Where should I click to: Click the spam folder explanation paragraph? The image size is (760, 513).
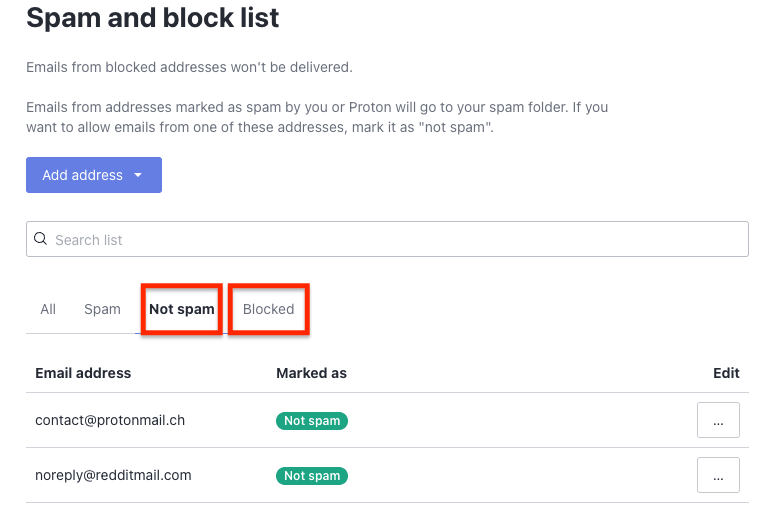point(316,117)
